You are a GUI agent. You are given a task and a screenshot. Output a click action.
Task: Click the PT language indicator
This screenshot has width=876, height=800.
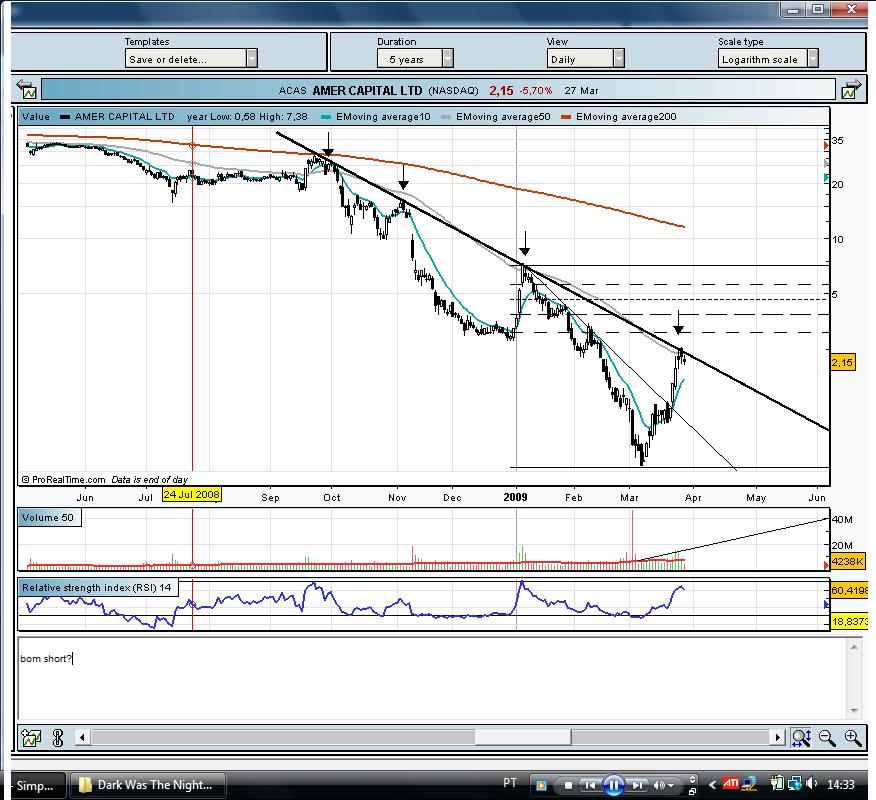coord(510,783)
